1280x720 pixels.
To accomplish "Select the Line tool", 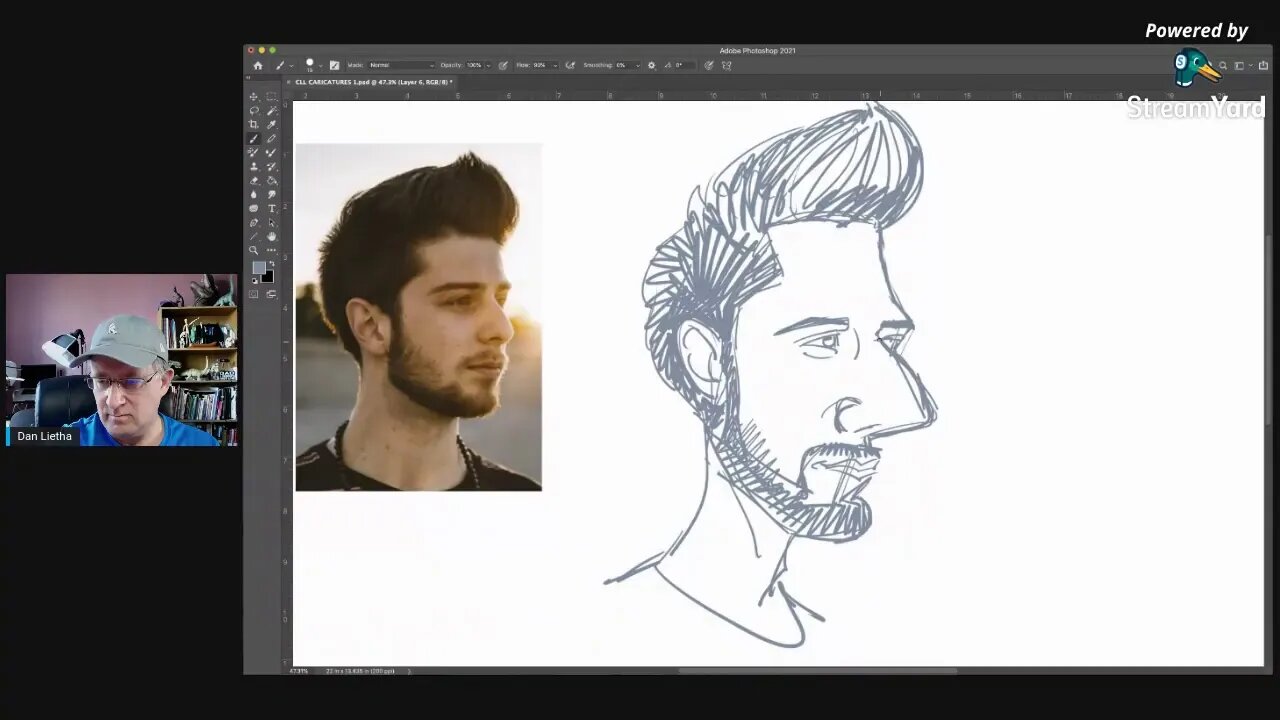I will (253, 236).
